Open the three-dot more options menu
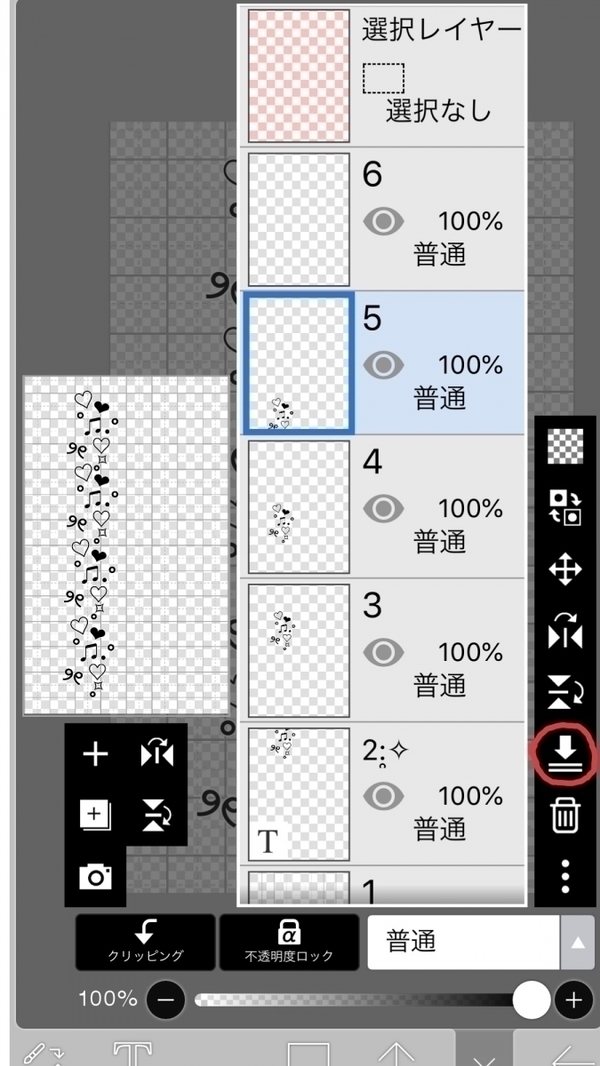 point(565,876)
